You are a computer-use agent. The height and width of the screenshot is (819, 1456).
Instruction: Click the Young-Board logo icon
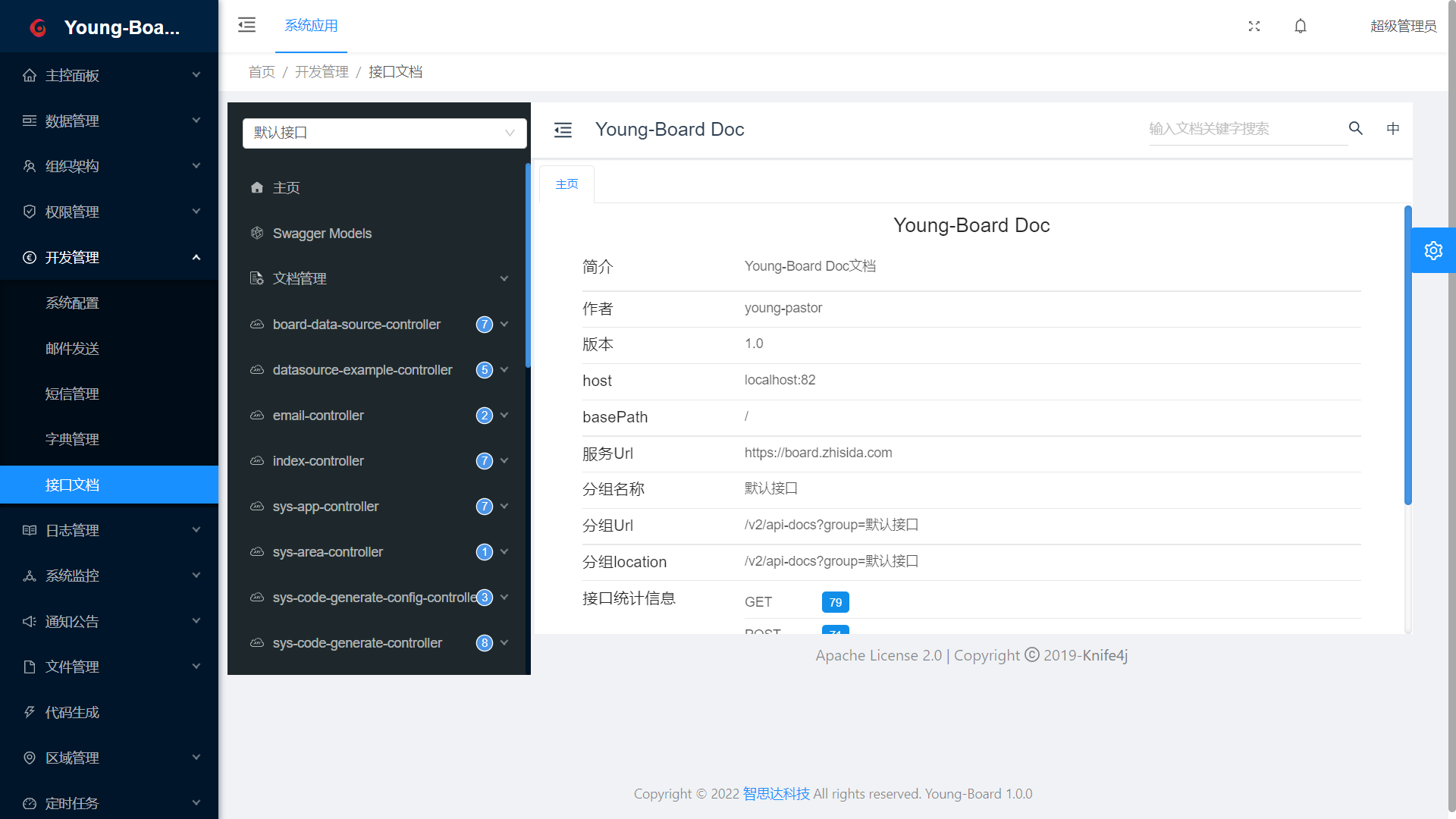pos(38,28)
